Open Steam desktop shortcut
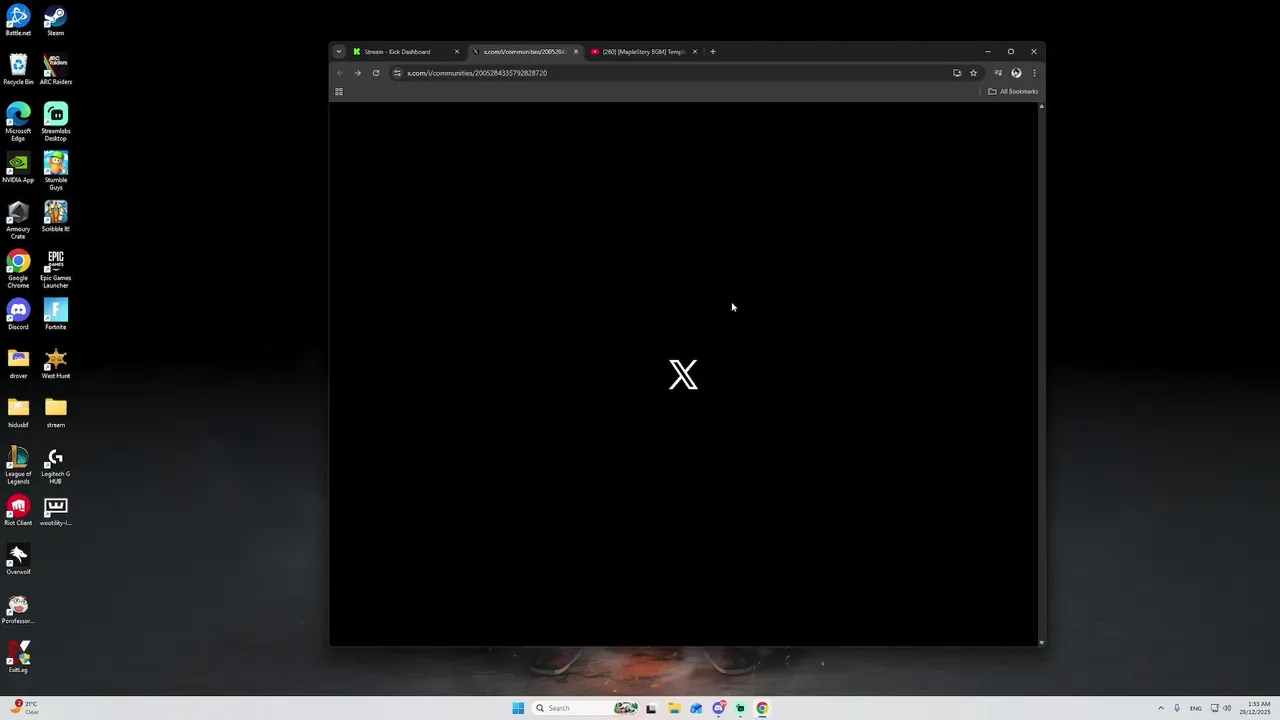 click(56, 21)
